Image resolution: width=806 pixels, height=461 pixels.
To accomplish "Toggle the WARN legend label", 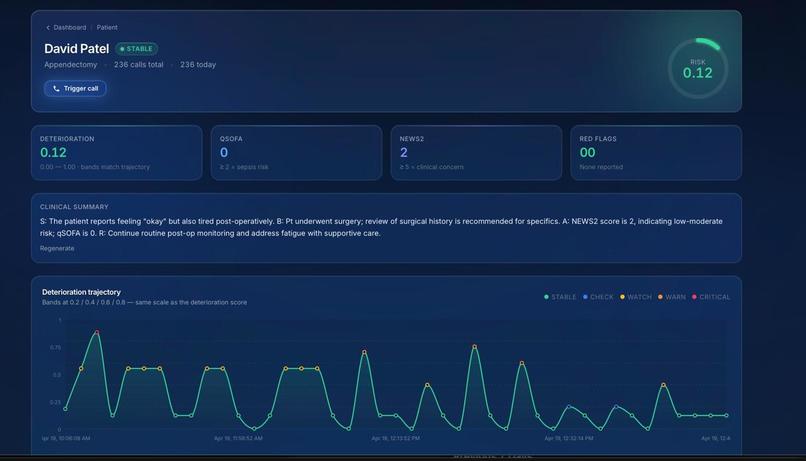I will pyautogui.click(x=675, y=297).
